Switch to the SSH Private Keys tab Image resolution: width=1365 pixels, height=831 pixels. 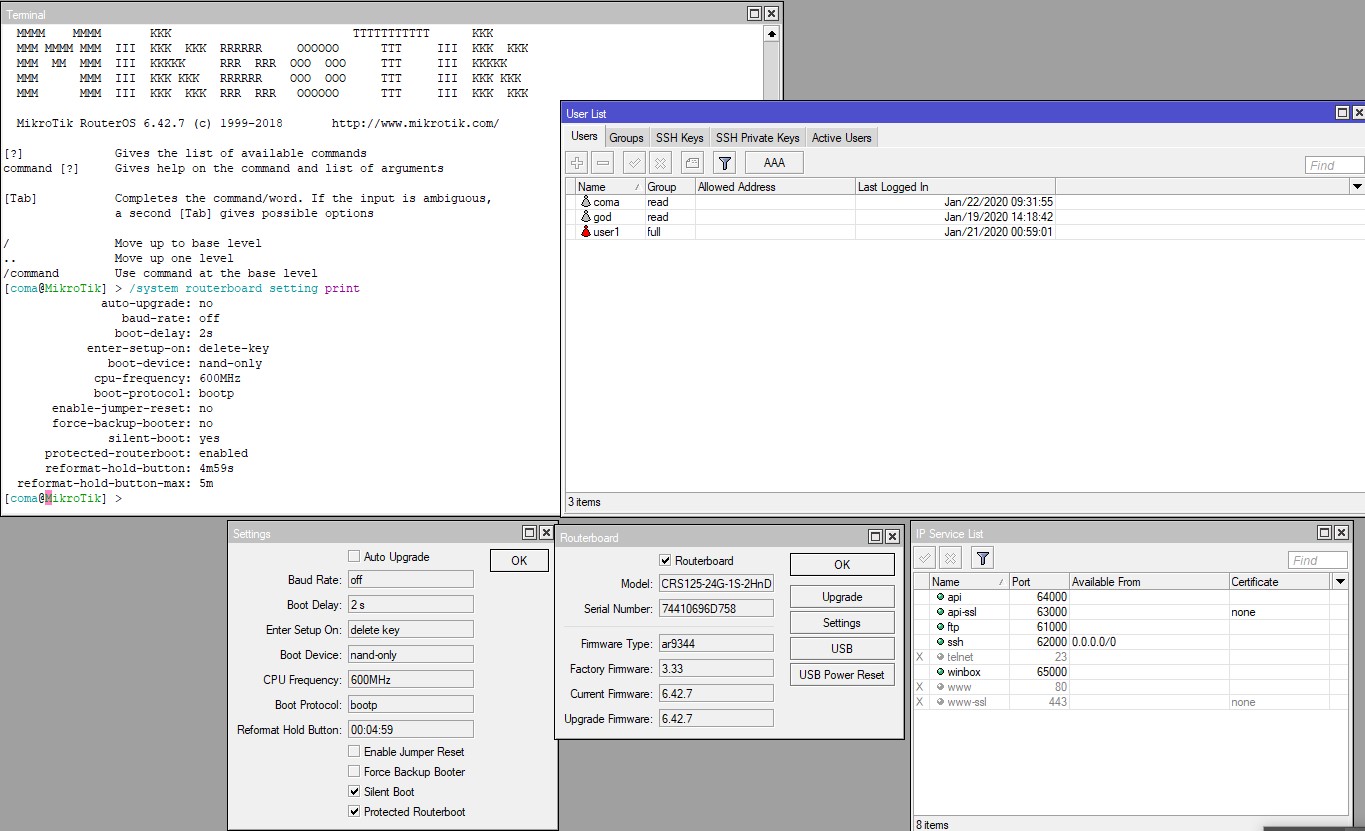tap(757, 137)
